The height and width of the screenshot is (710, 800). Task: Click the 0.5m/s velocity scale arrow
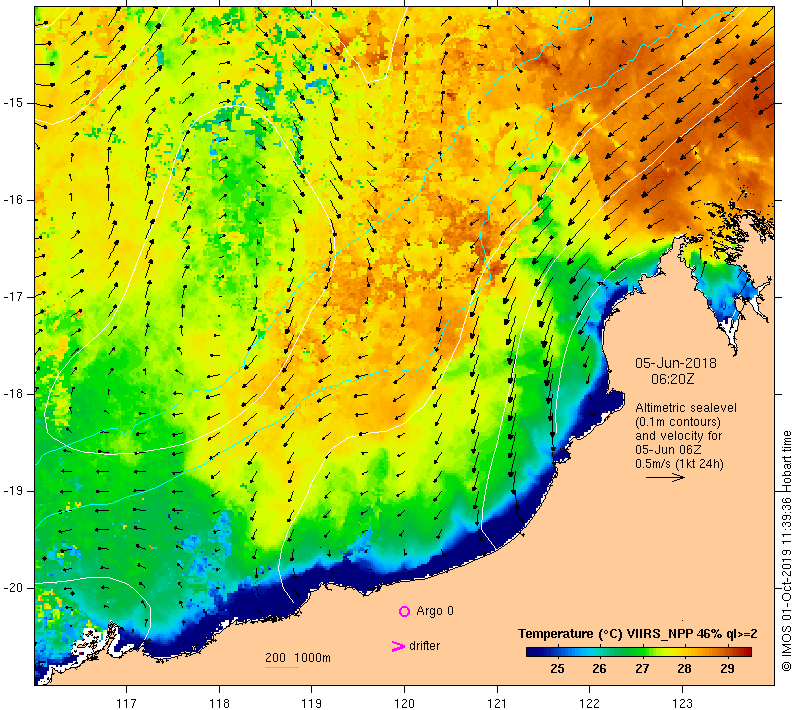(x=665, y=478)
